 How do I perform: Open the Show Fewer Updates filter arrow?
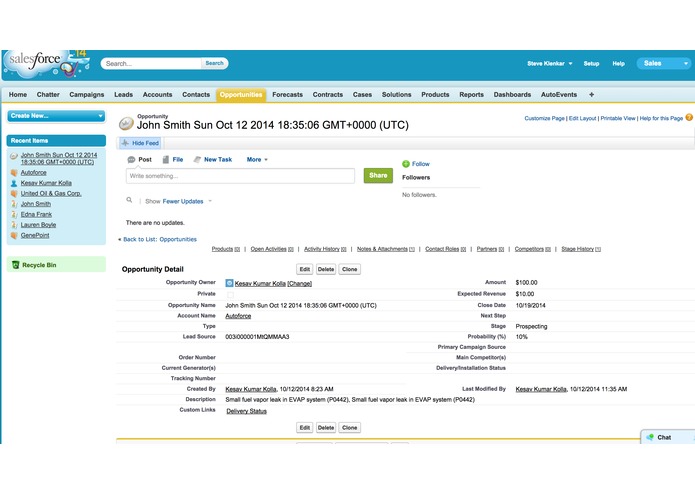[210, 201]
